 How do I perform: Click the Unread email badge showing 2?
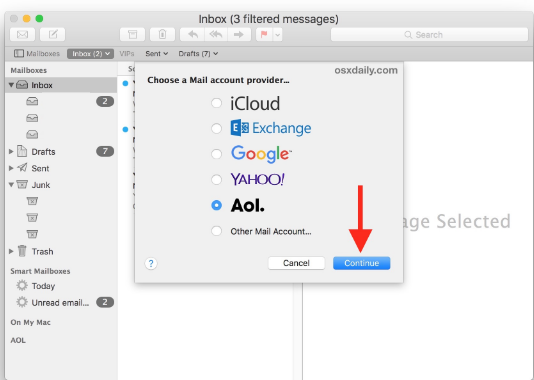click(x=105, y=302)
